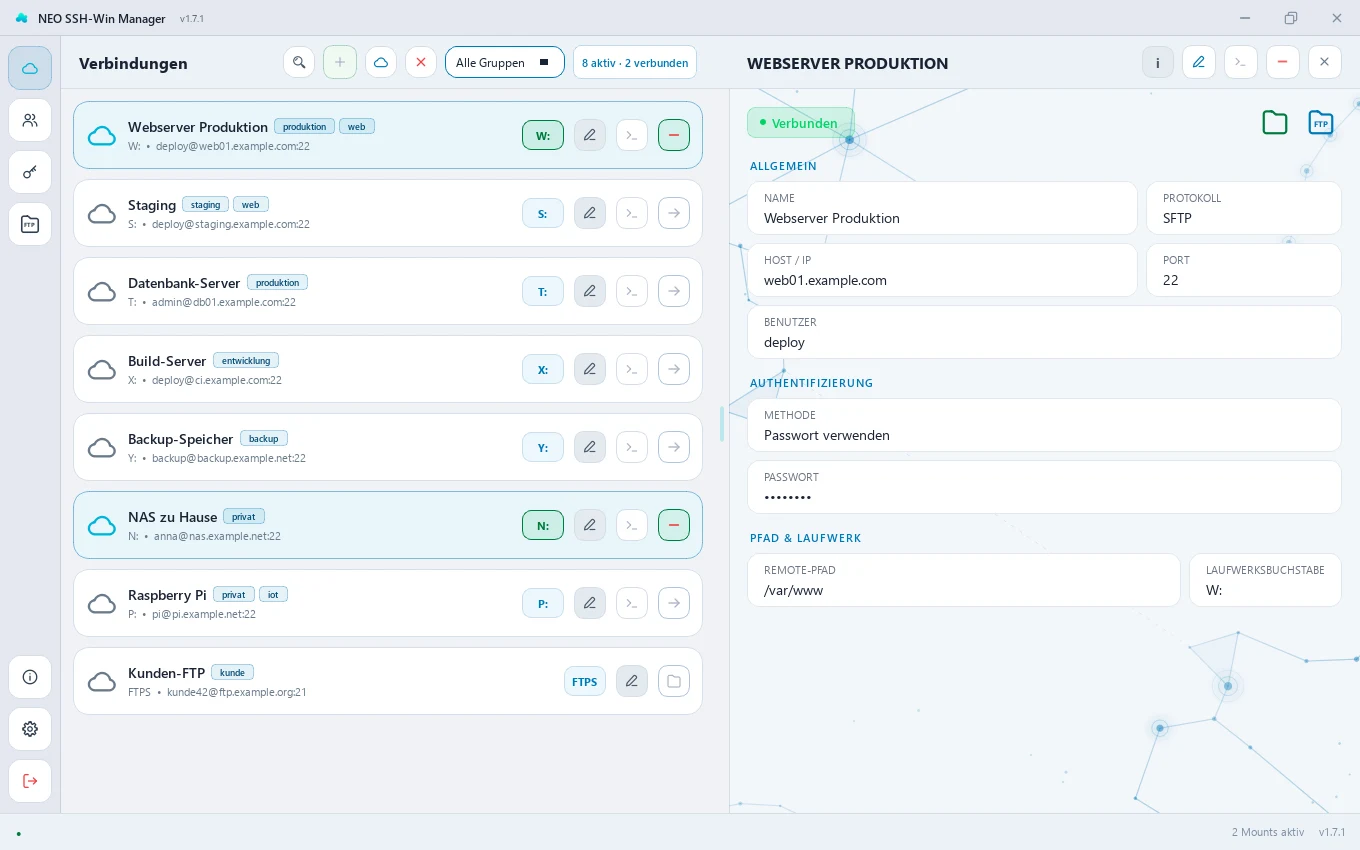Image resolution: width=1360 pixels, height=850 pixels.
Task: Edit connection from the details header pencil
Action: tap(1199, 62)
